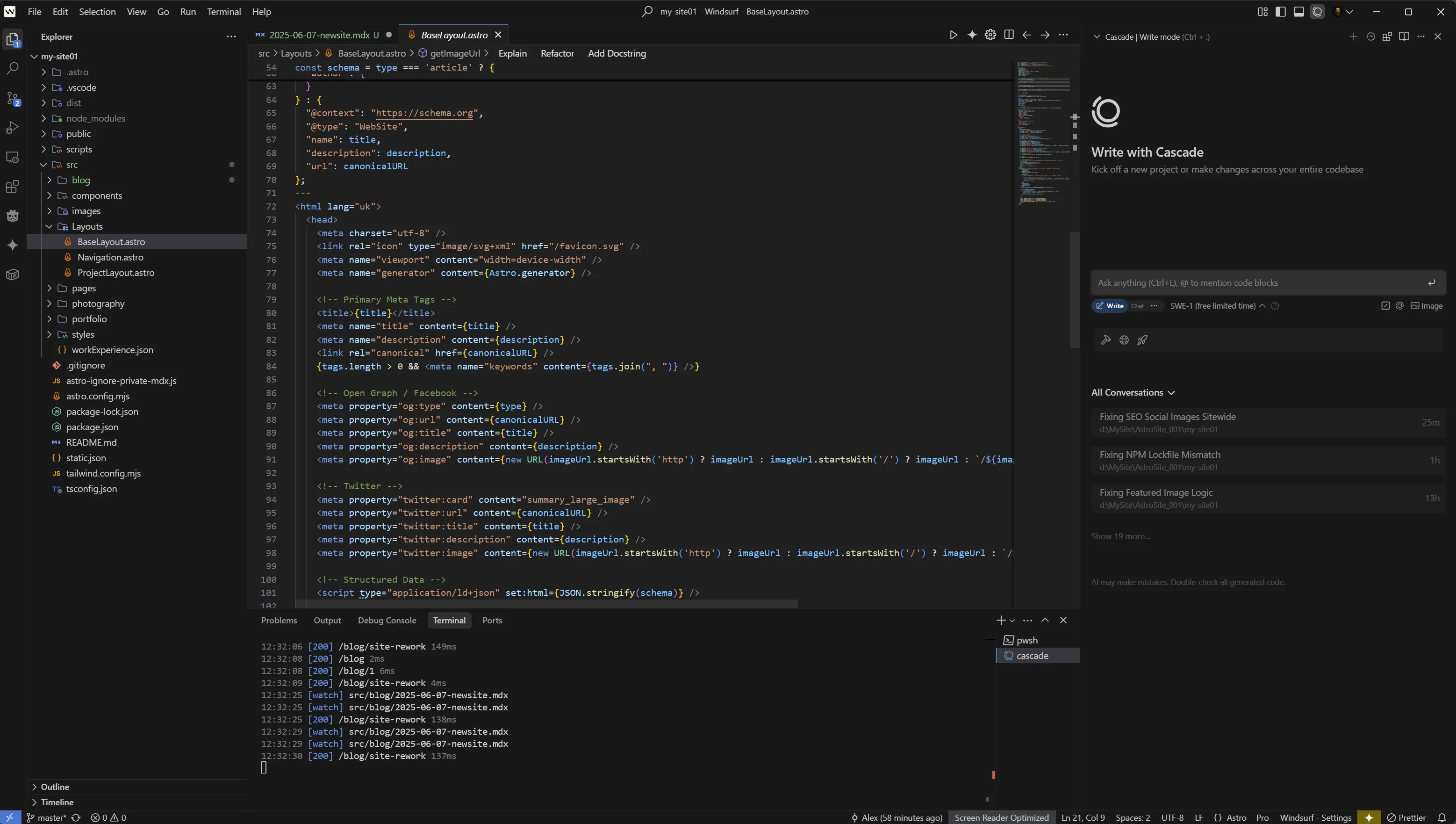Toggle the Cascade panel from title bar
The width and height of the screenshot is (1456, 824).
(1318, 11)
